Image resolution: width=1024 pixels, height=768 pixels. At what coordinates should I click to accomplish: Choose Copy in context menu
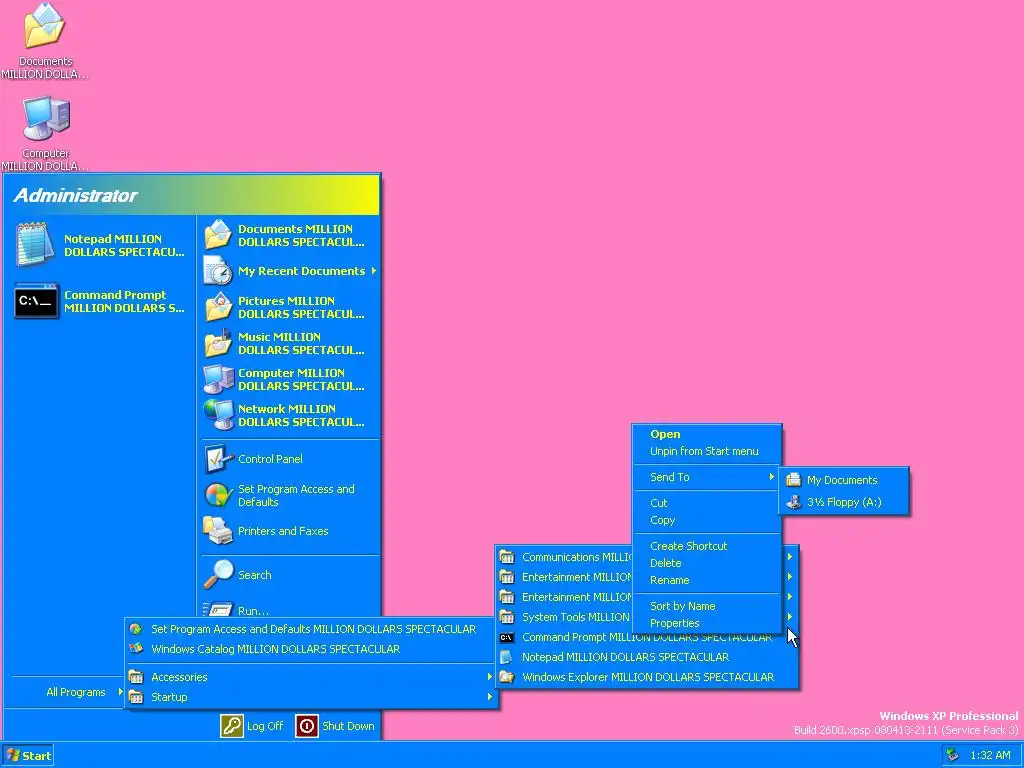662,520
